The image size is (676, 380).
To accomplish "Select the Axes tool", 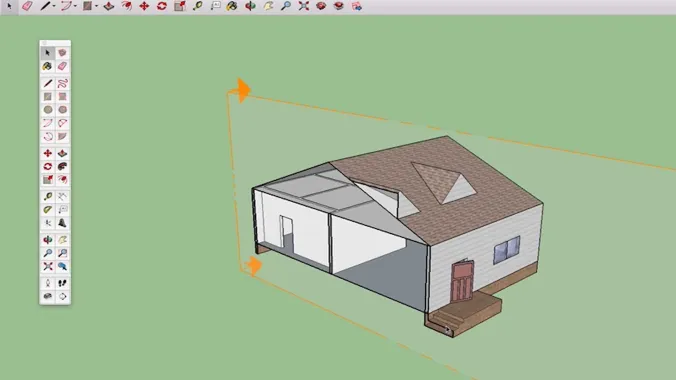I will [x=48, y=223].
